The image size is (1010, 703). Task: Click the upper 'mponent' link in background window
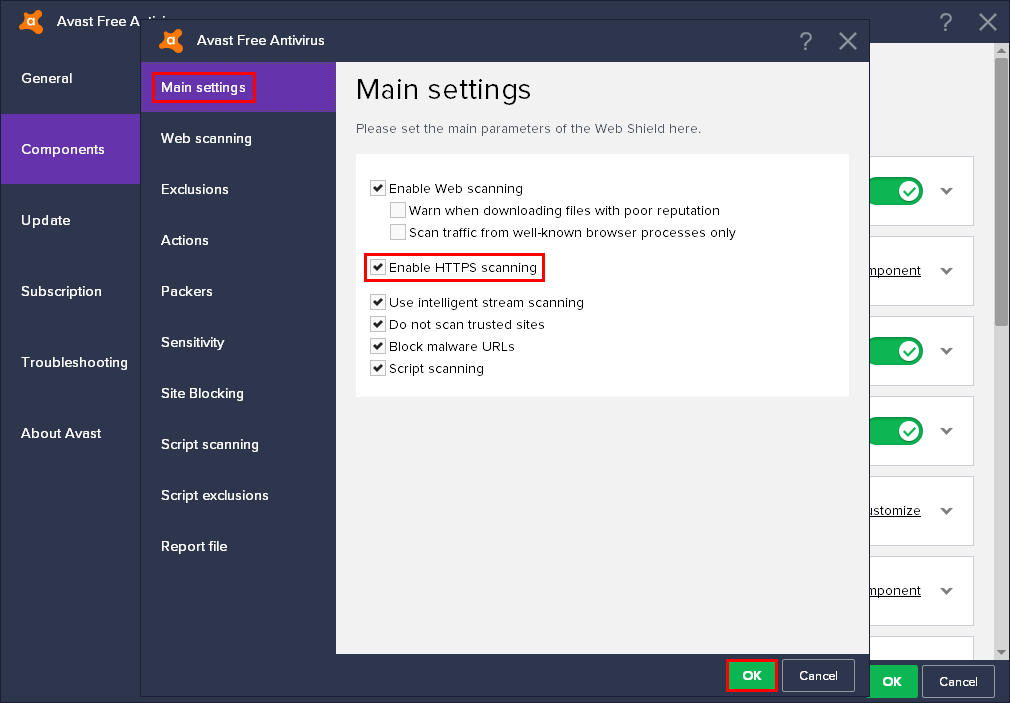coord(895,271)
